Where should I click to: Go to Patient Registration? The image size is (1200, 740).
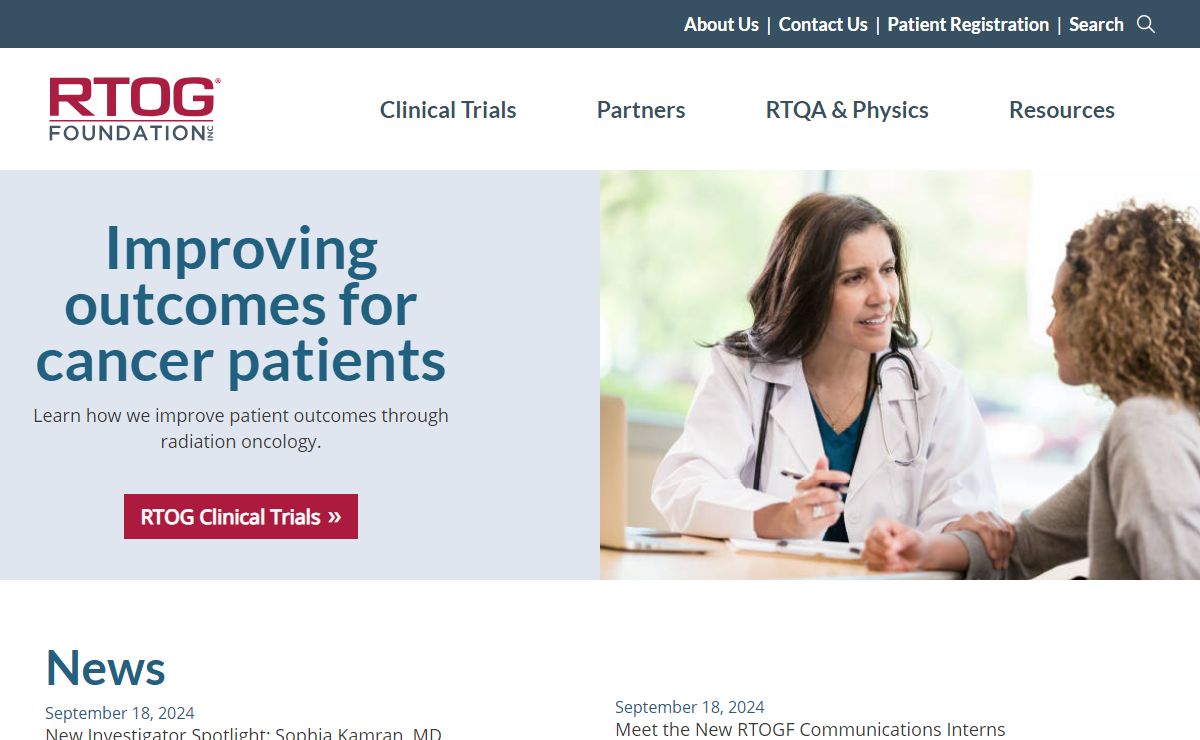click(x=968, y=24)
